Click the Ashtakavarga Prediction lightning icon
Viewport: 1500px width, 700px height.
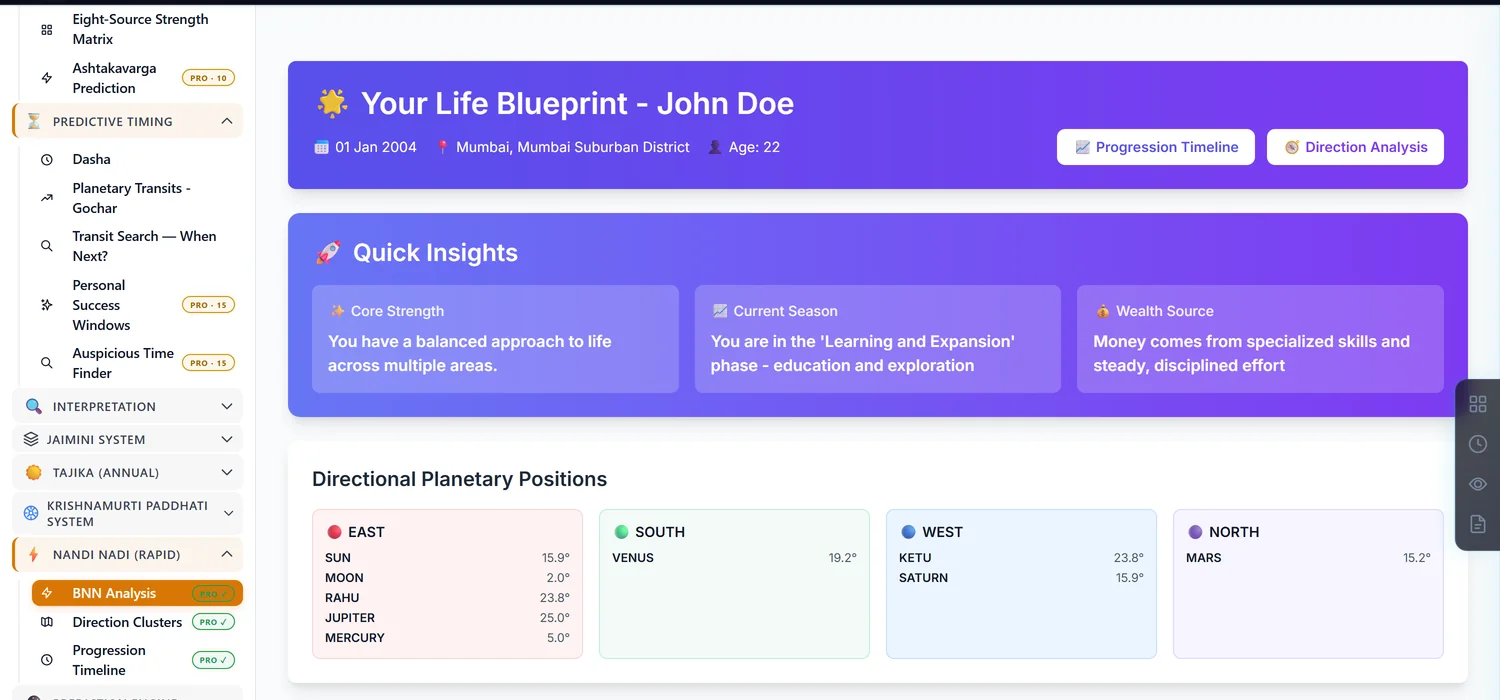click(x=46, y=78)
